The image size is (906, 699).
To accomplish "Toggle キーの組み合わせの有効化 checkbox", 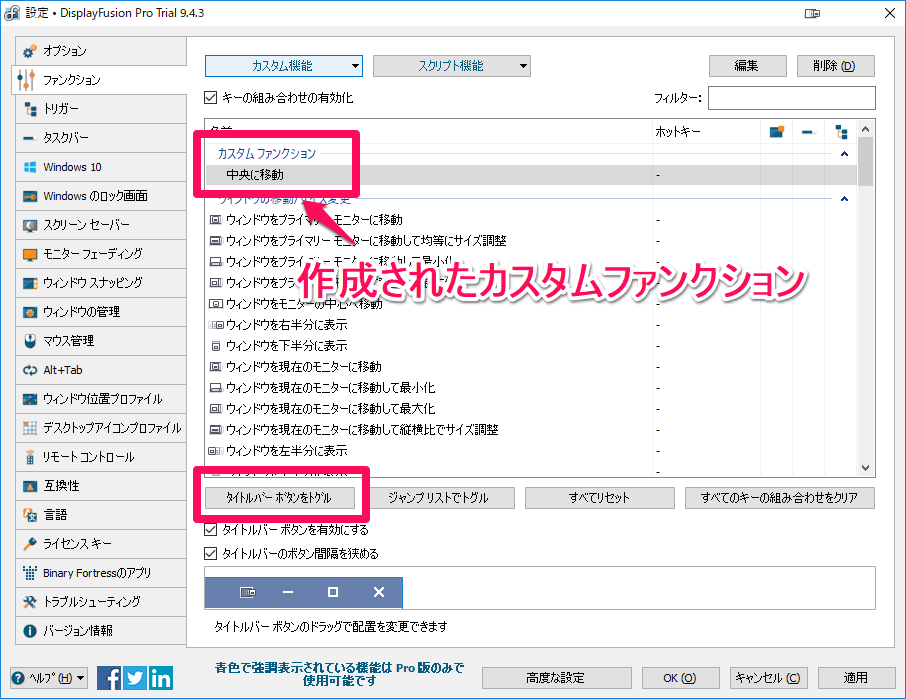I will (x=211, y=98).
